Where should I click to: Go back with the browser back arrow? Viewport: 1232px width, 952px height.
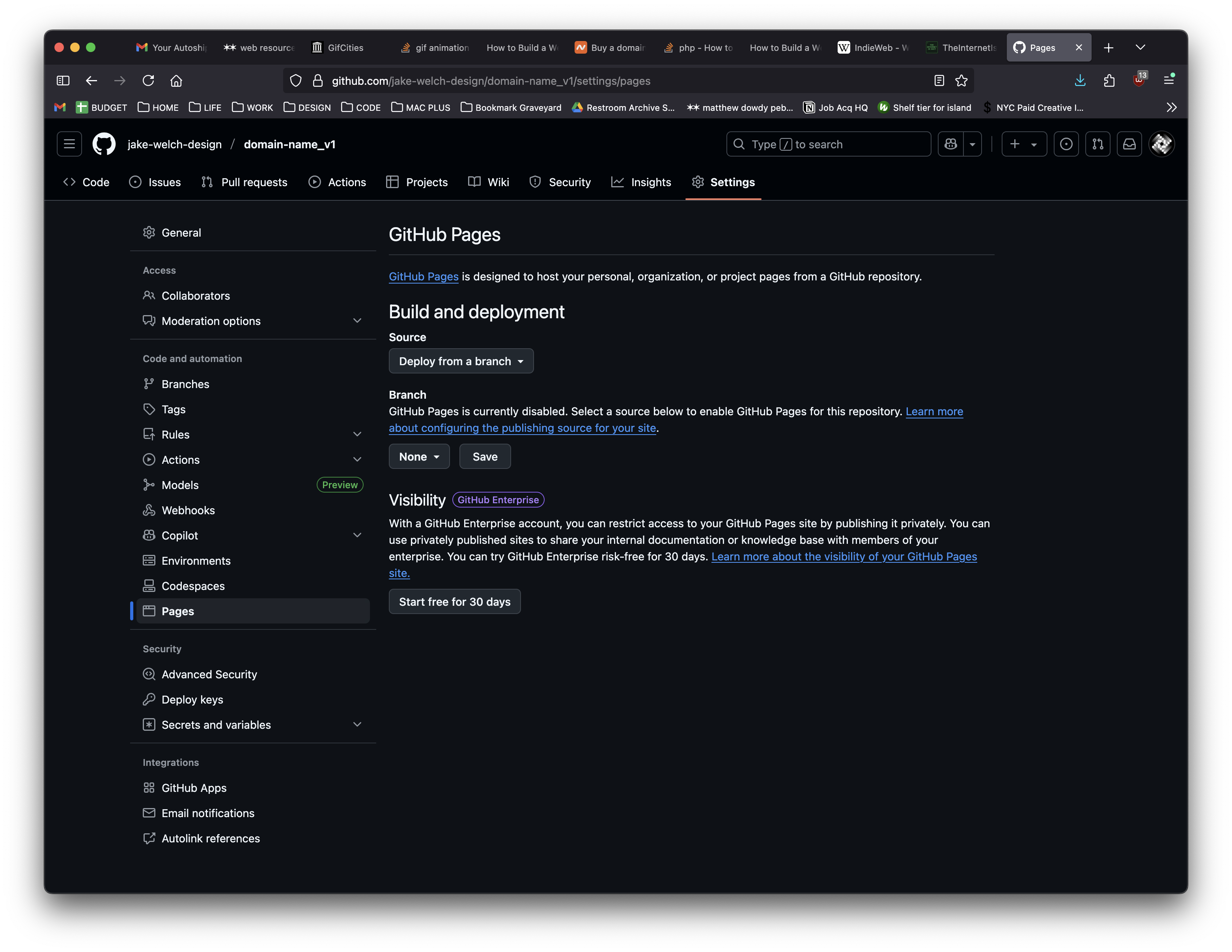[91, 81]
